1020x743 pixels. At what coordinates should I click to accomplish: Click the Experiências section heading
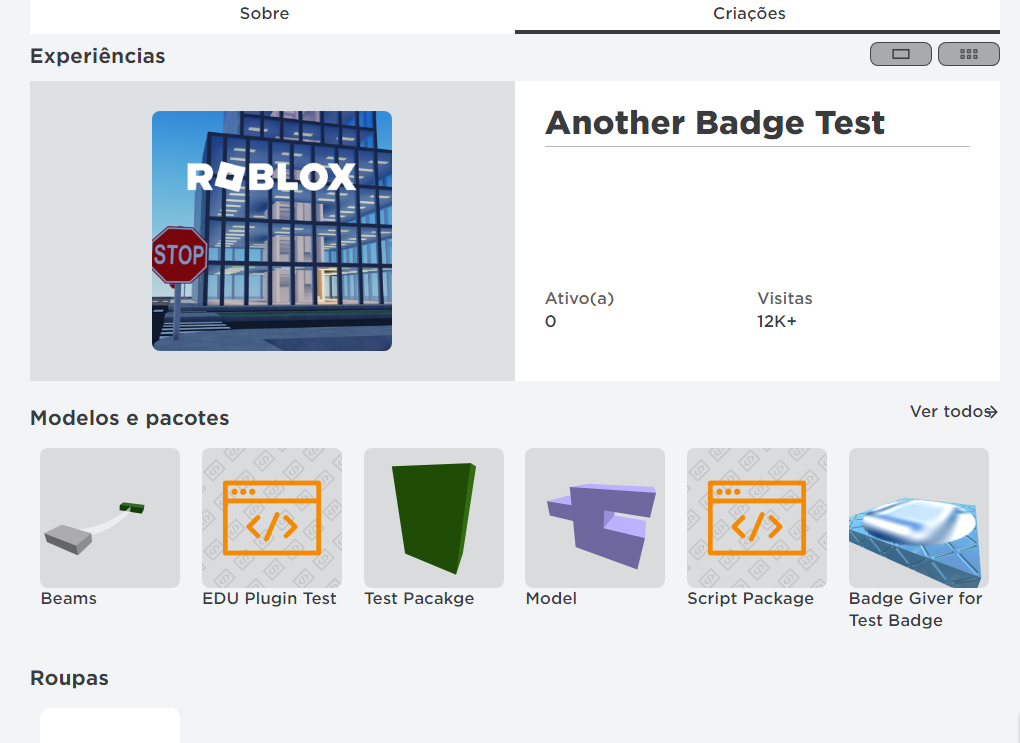(x=98, y=56)
